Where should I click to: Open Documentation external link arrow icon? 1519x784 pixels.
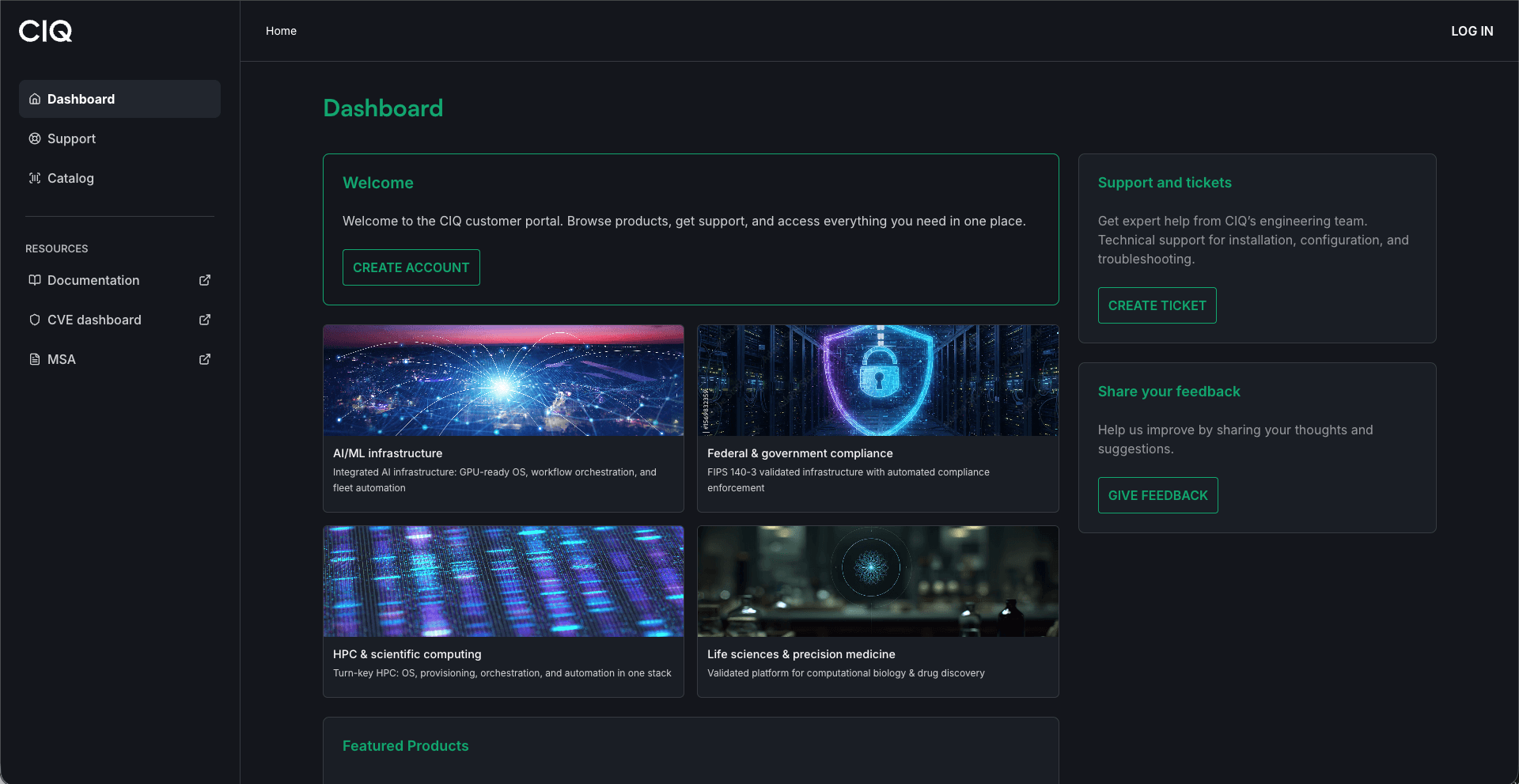205,280
